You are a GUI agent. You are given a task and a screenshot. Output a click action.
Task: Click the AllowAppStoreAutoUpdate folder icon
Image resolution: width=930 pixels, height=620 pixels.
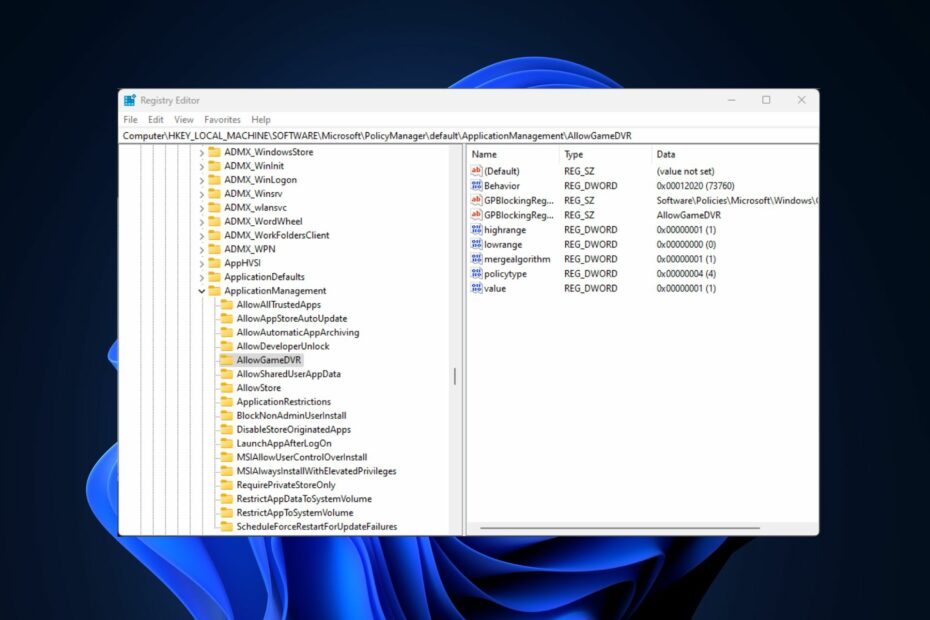tap(227, 318)
